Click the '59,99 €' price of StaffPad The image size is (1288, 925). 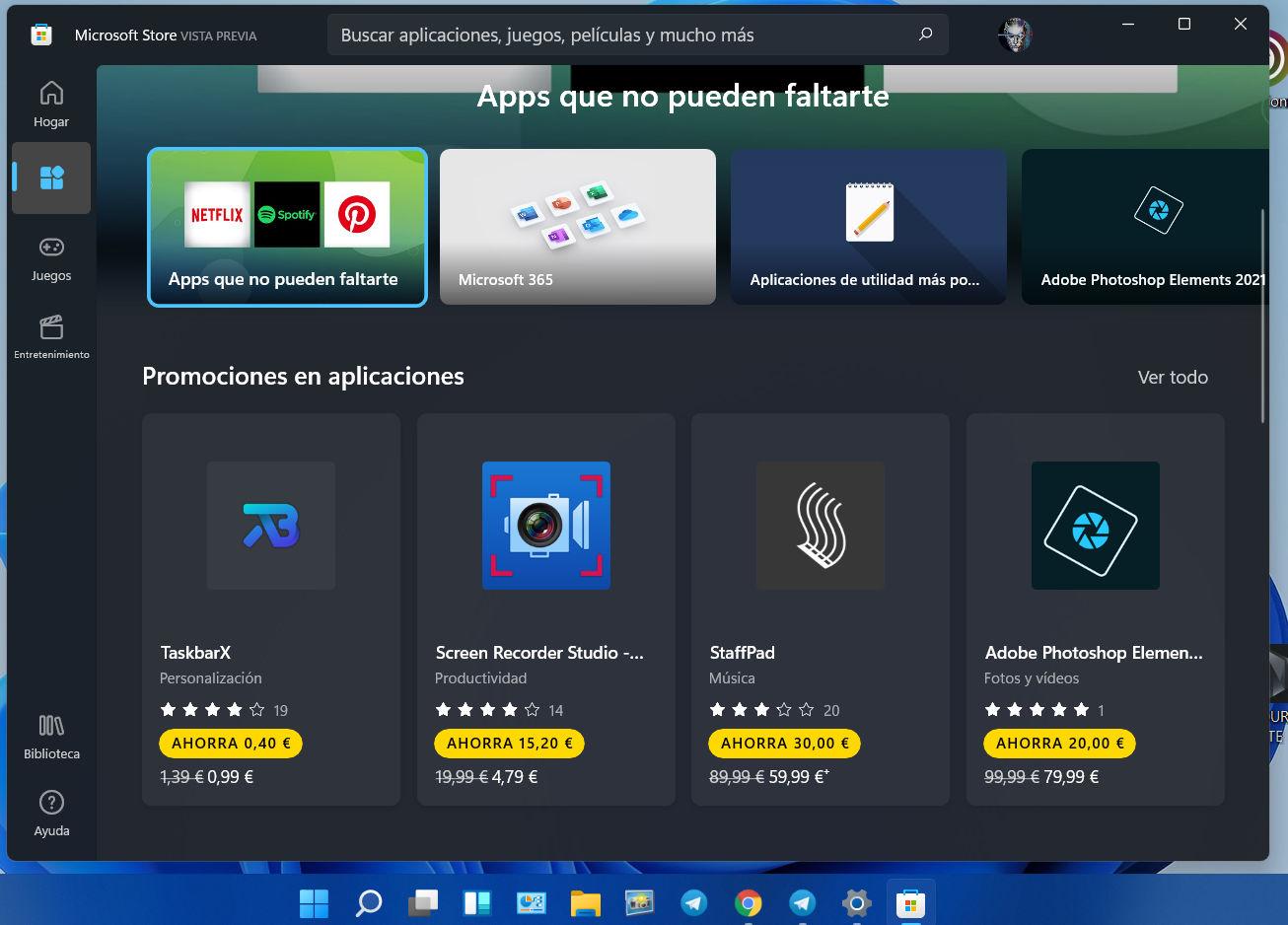point(797,777)
